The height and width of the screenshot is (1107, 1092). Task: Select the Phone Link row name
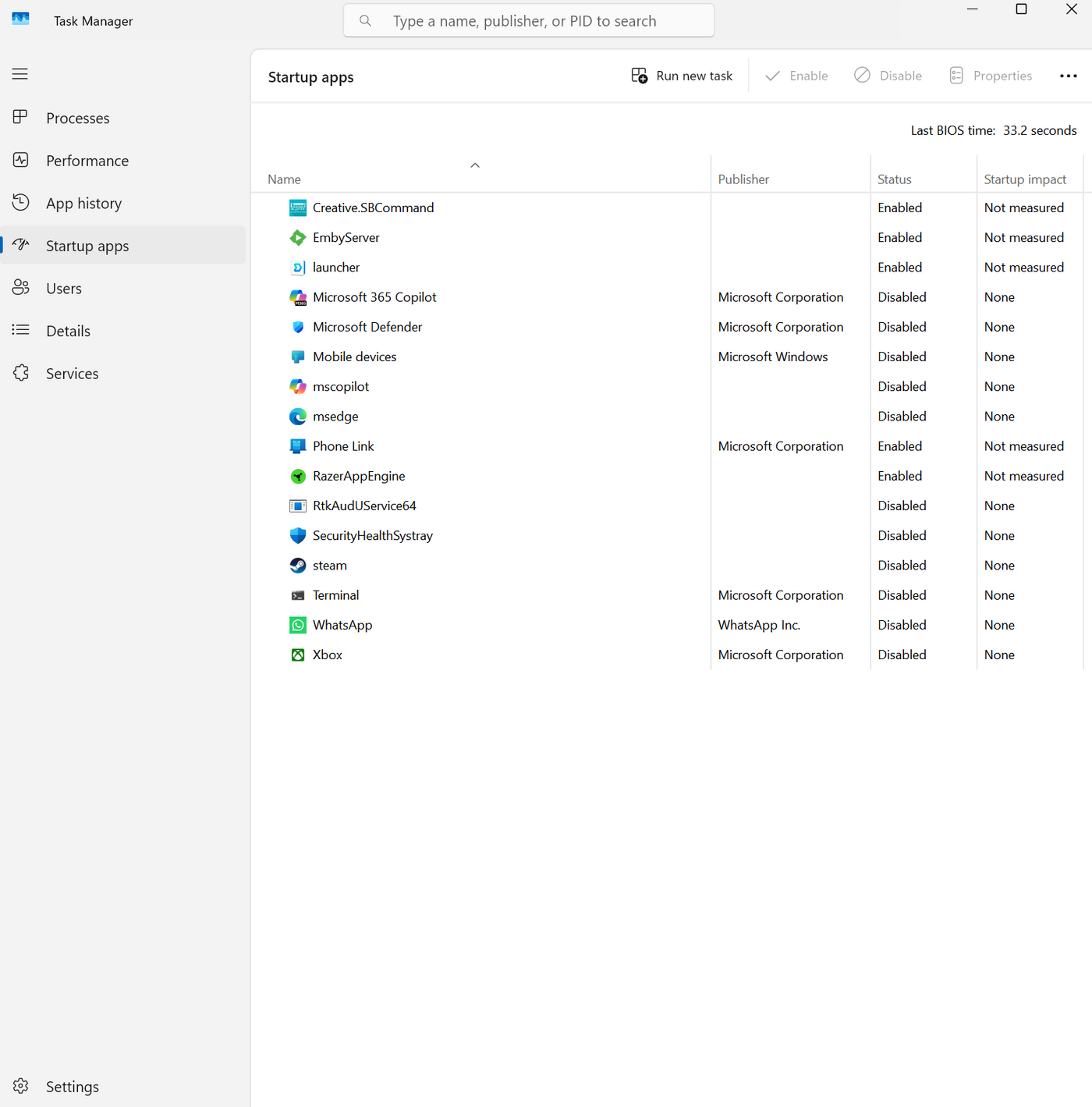click(x=343, y=446)
